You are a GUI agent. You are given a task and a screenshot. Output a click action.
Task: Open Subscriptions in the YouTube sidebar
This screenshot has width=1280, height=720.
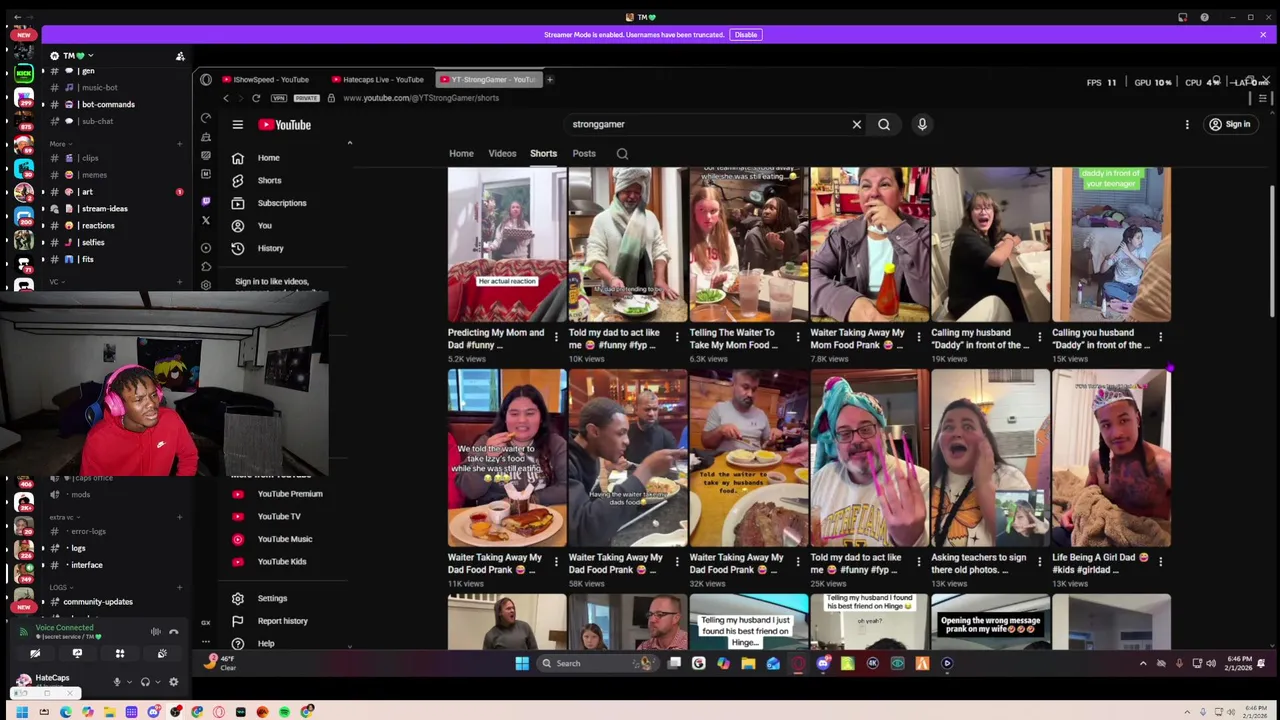282,203
